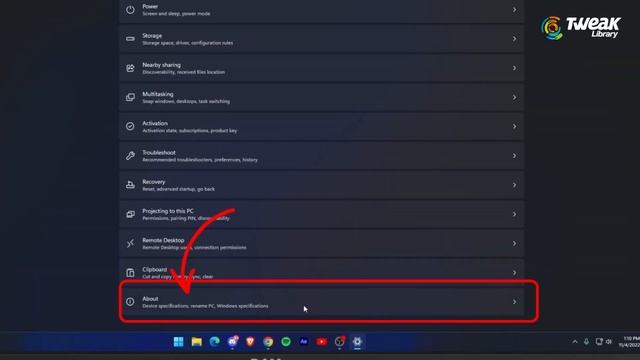The image size is (640, 360).
Task: Select the Multitasking label
Action: pos(158,94)
